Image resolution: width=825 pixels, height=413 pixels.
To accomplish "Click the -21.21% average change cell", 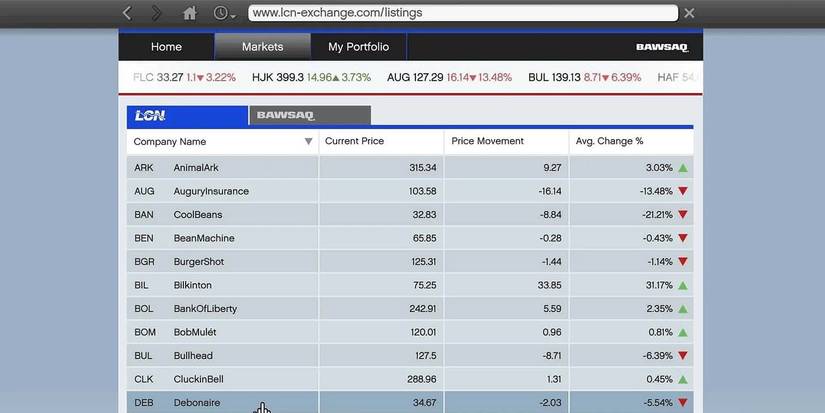I will click(631, 215).
